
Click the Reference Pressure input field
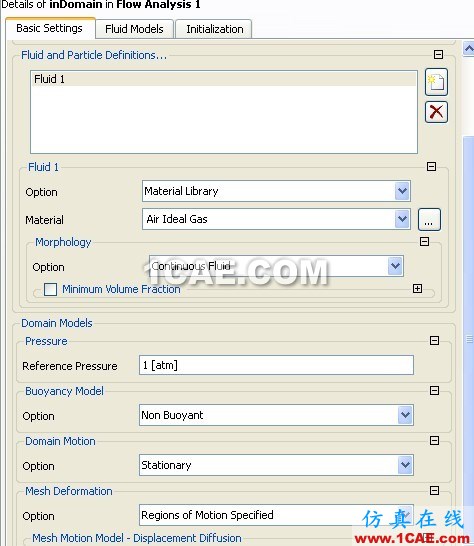[x=276, y=365]
